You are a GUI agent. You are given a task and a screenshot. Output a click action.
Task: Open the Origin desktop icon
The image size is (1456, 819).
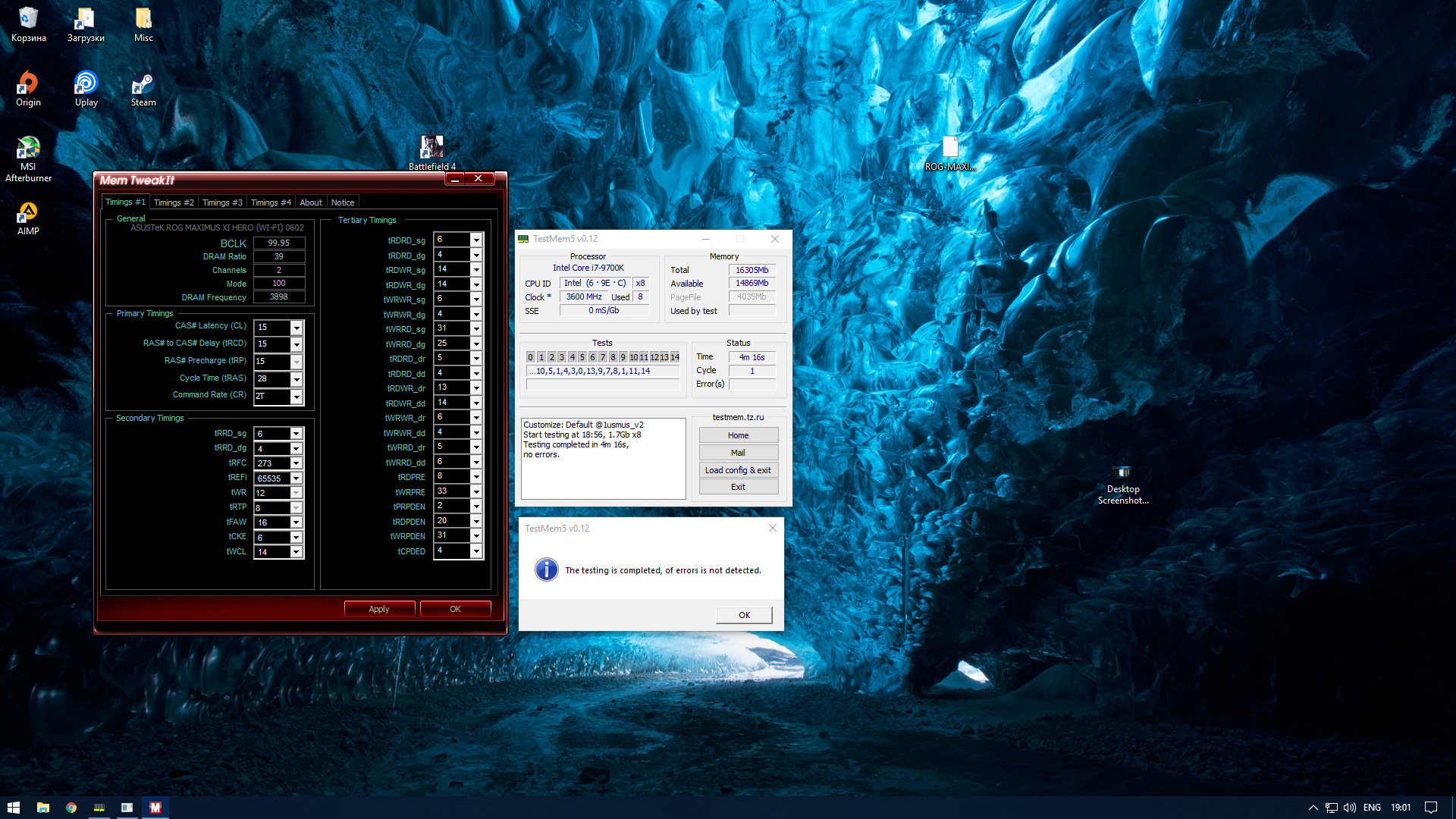28,83
